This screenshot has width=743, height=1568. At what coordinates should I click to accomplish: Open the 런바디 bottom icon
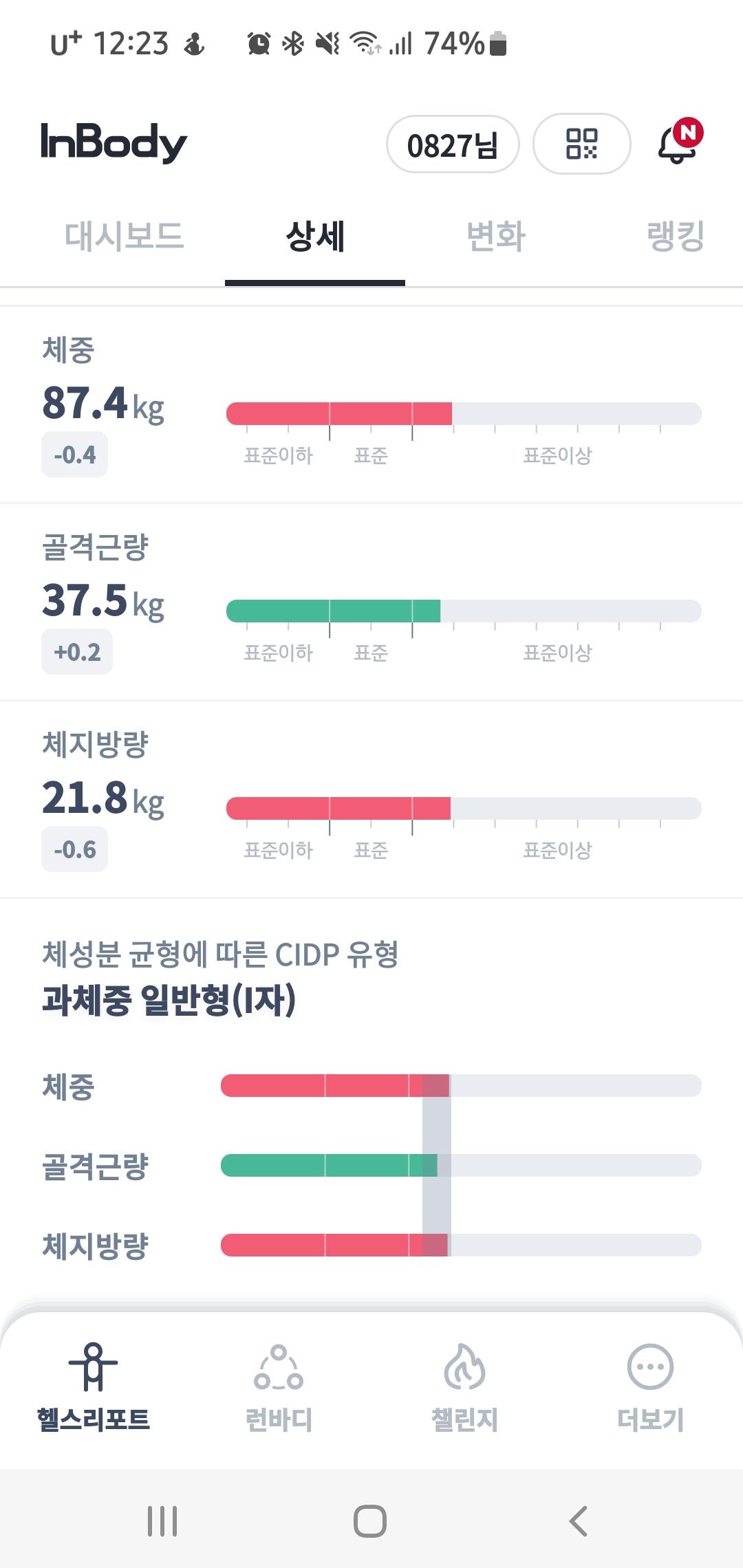coord(279,1366)
